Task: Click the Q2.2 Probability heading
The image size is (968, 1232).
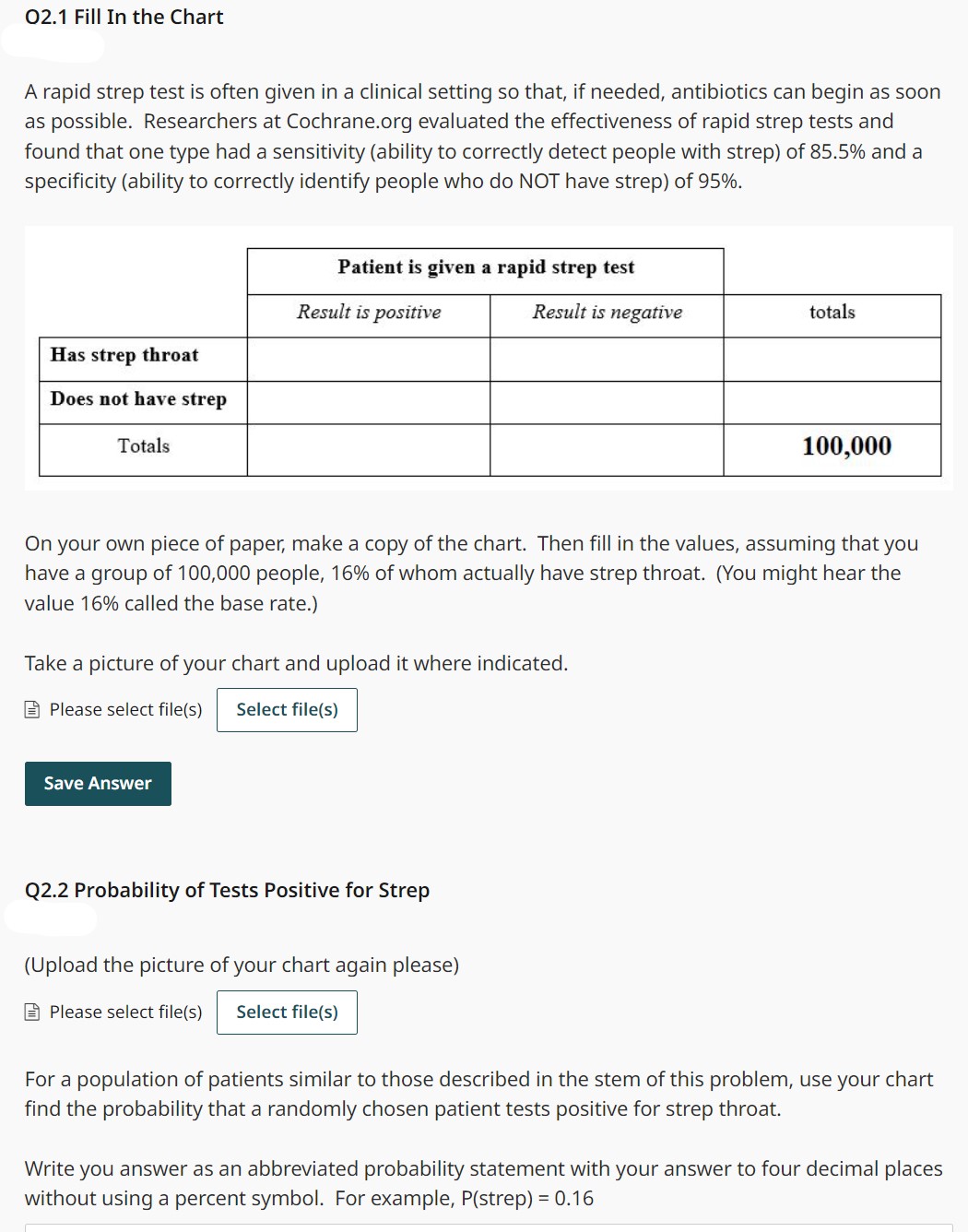Action: 227,890
